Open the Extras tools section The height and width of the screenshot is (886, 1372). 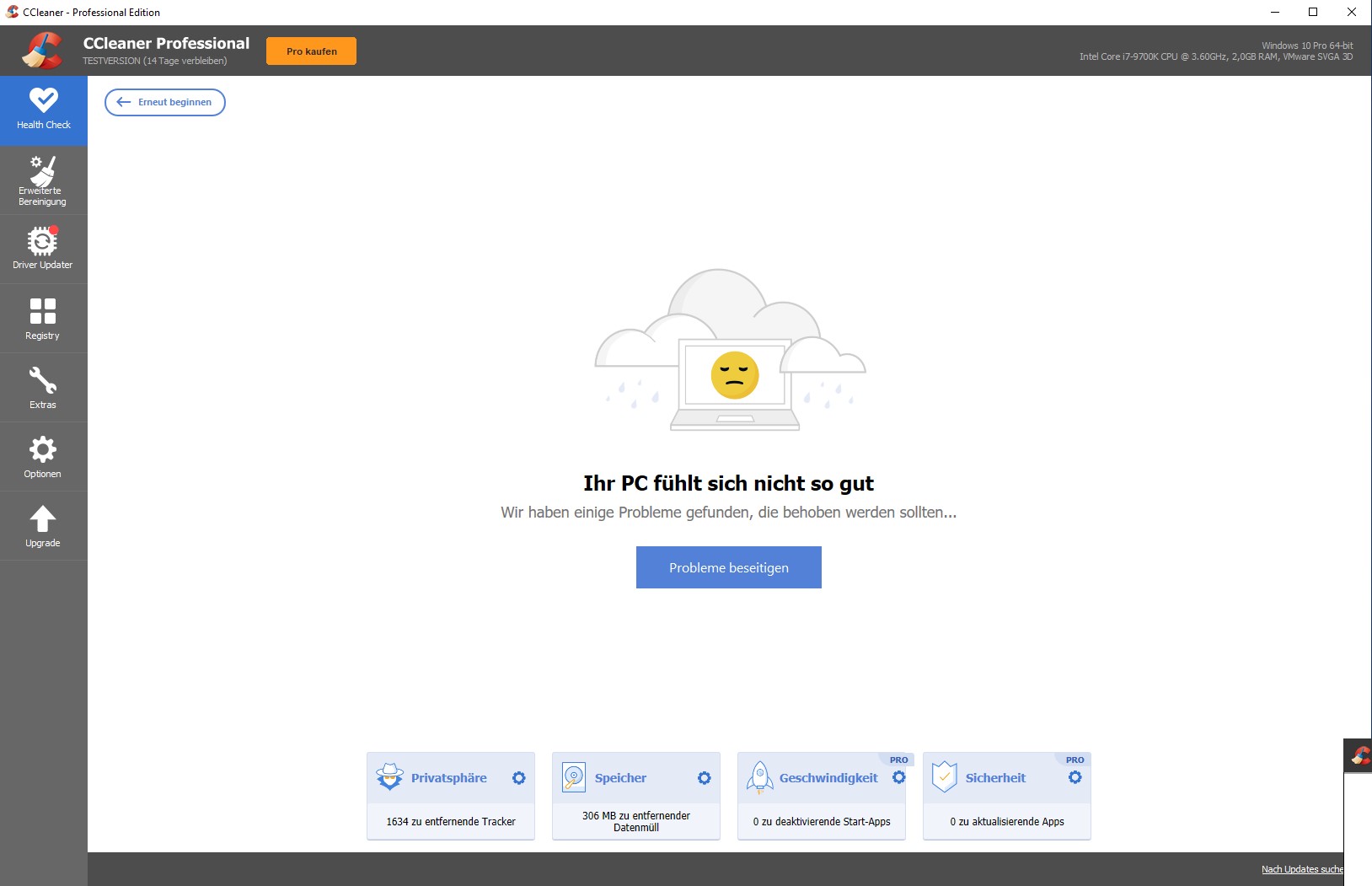coord(43,388)
